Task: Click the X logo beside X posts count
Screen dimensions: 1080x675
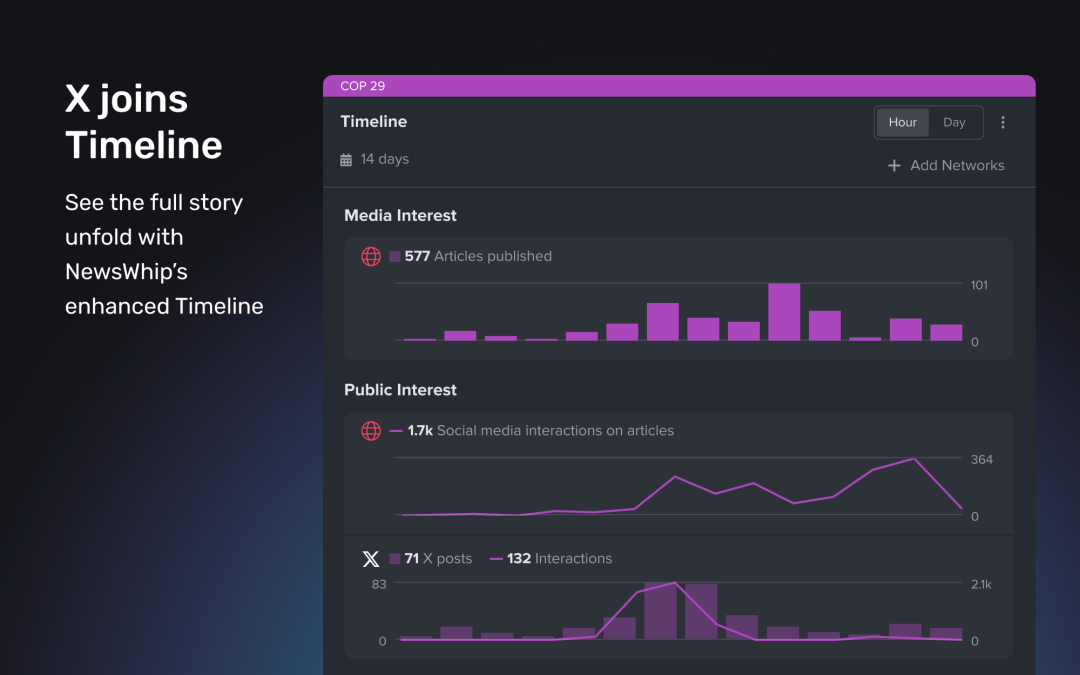Action: pos(371,558)
